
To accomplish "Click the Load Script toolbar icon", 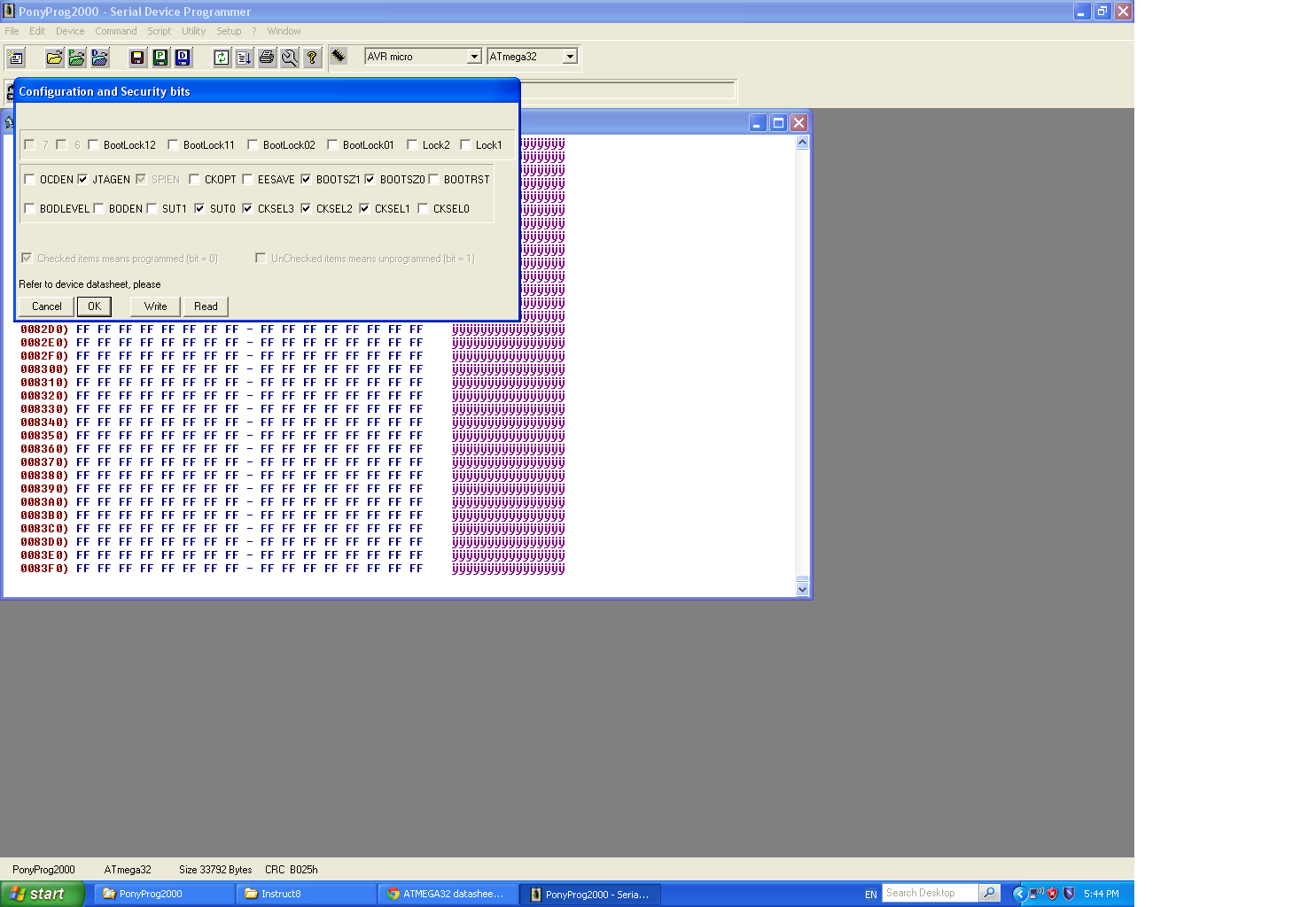I will coord(244,58).
